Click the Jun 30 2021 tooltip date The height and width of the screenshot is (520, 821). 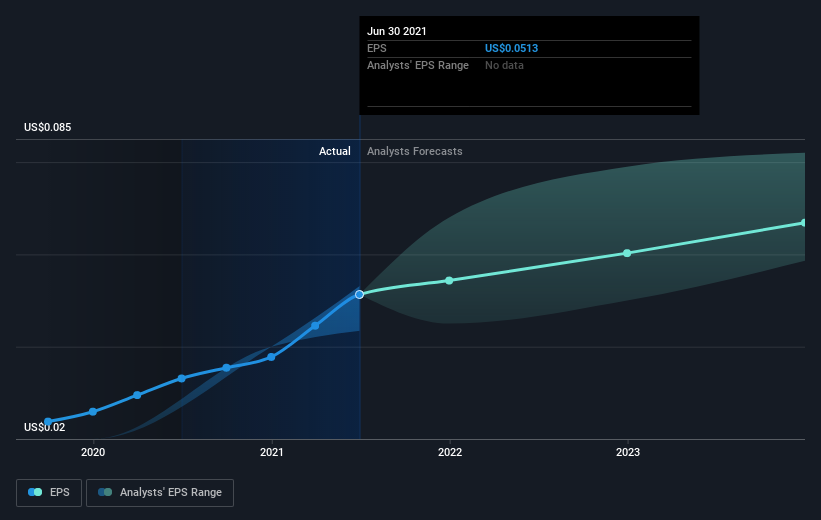(396, 31)
